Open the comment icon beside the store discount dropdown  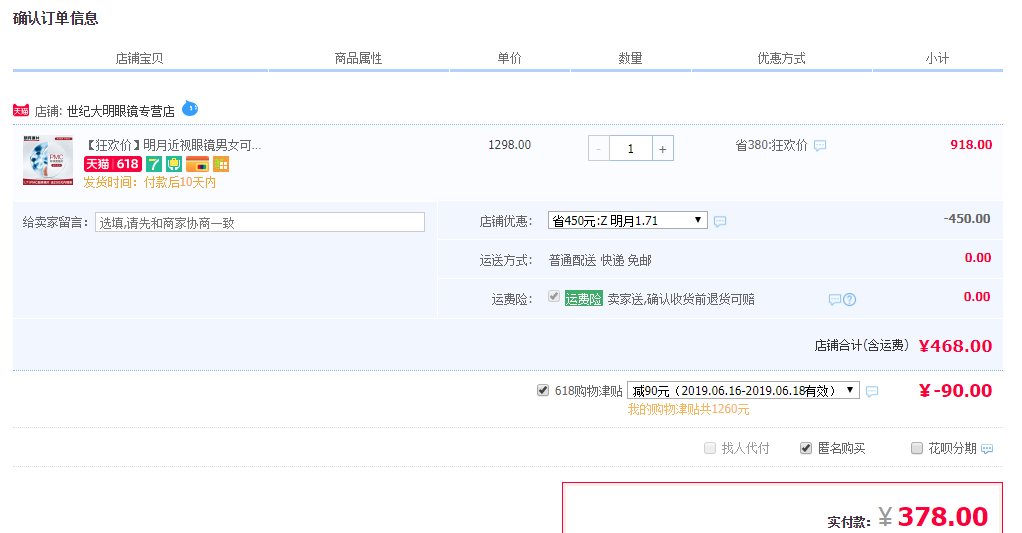click(720, 222)
